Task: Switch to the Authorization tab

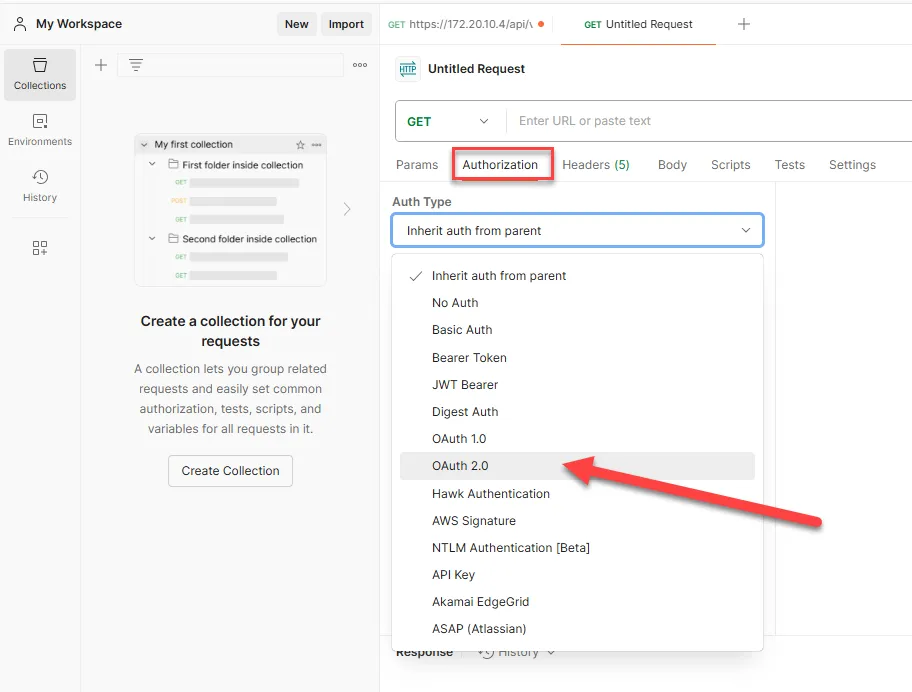Action: [500, 165]
